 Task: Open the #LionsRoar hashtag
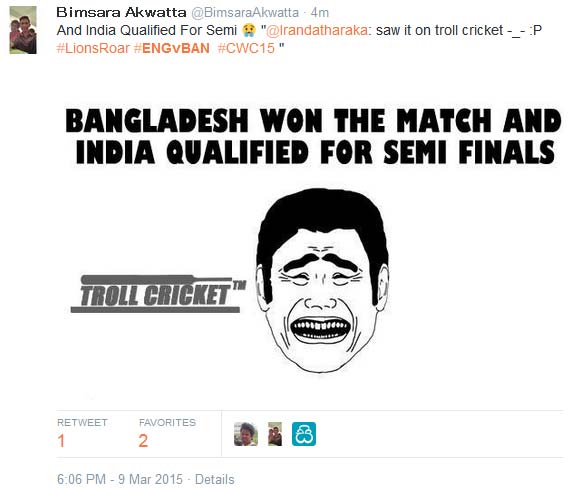click(x=93, y=48)
